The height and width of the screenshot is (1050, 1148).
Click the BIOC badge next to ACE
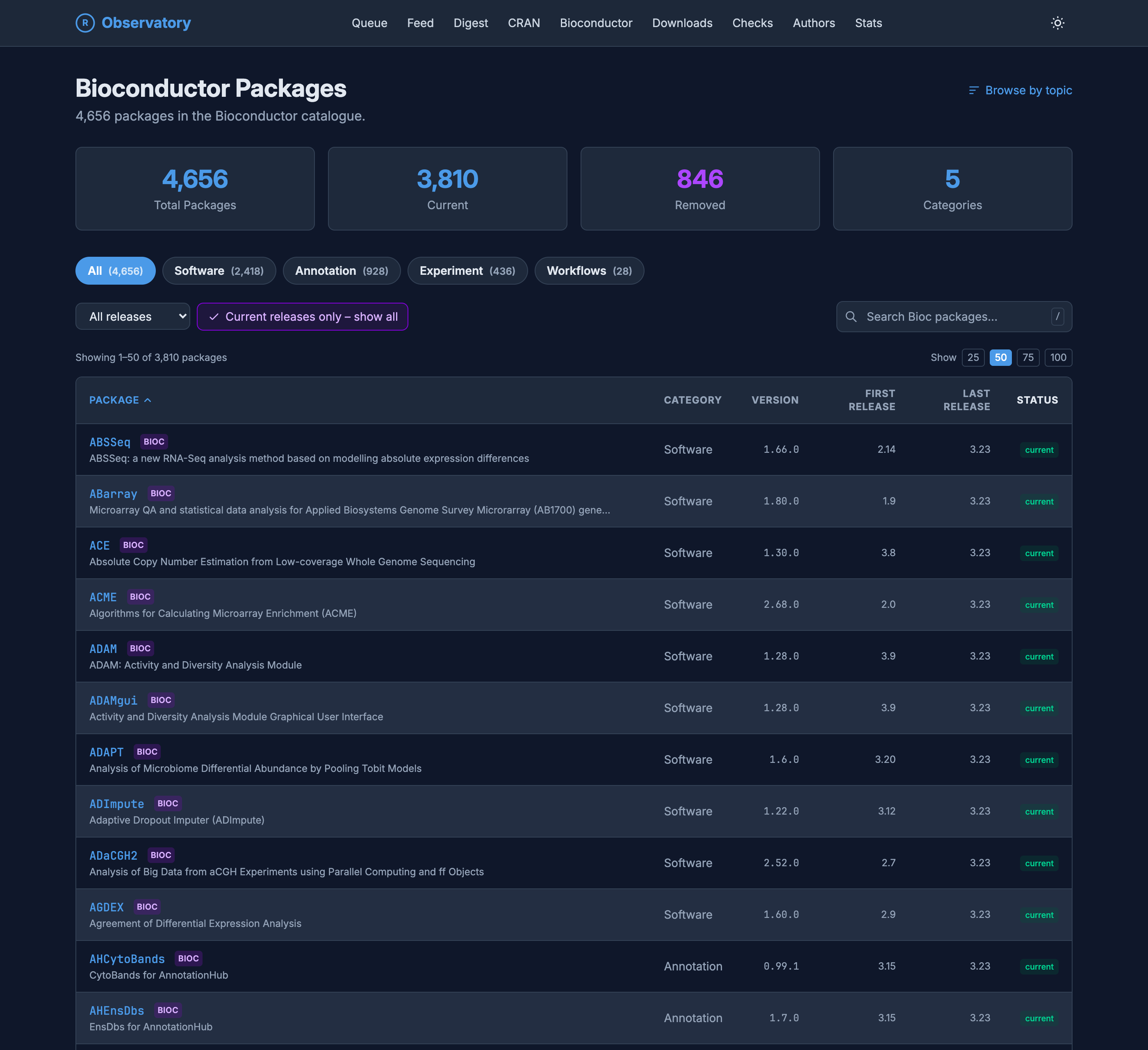click(x=133, y=545)
